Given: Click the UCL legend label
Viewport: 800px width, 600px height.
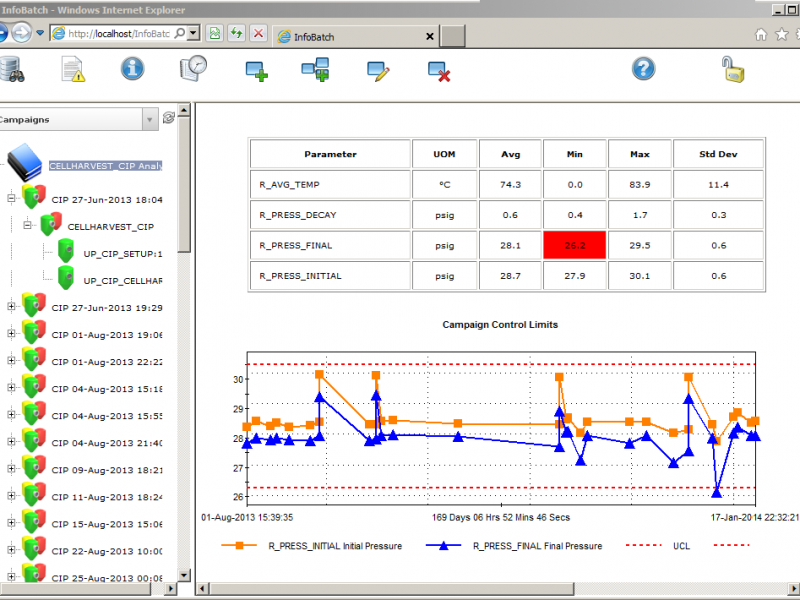Looking at the screenshot, I should pyautogui.click(x=681, y=546).
